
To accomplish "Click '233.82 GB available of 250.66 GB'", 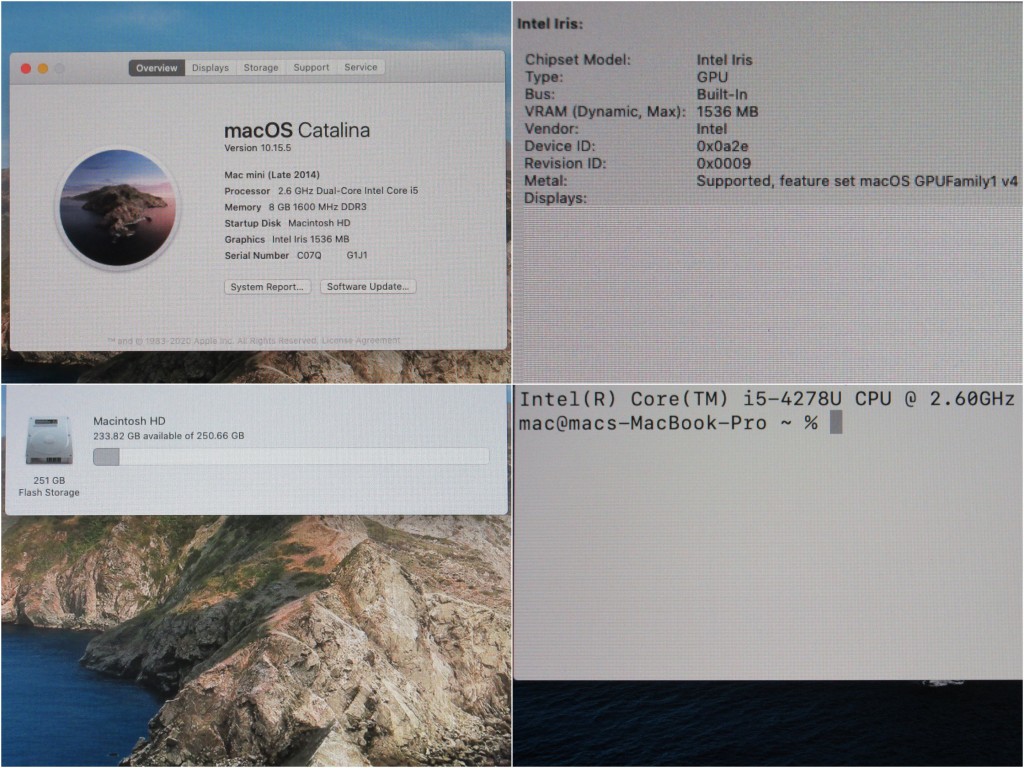I will pos(168,436).
